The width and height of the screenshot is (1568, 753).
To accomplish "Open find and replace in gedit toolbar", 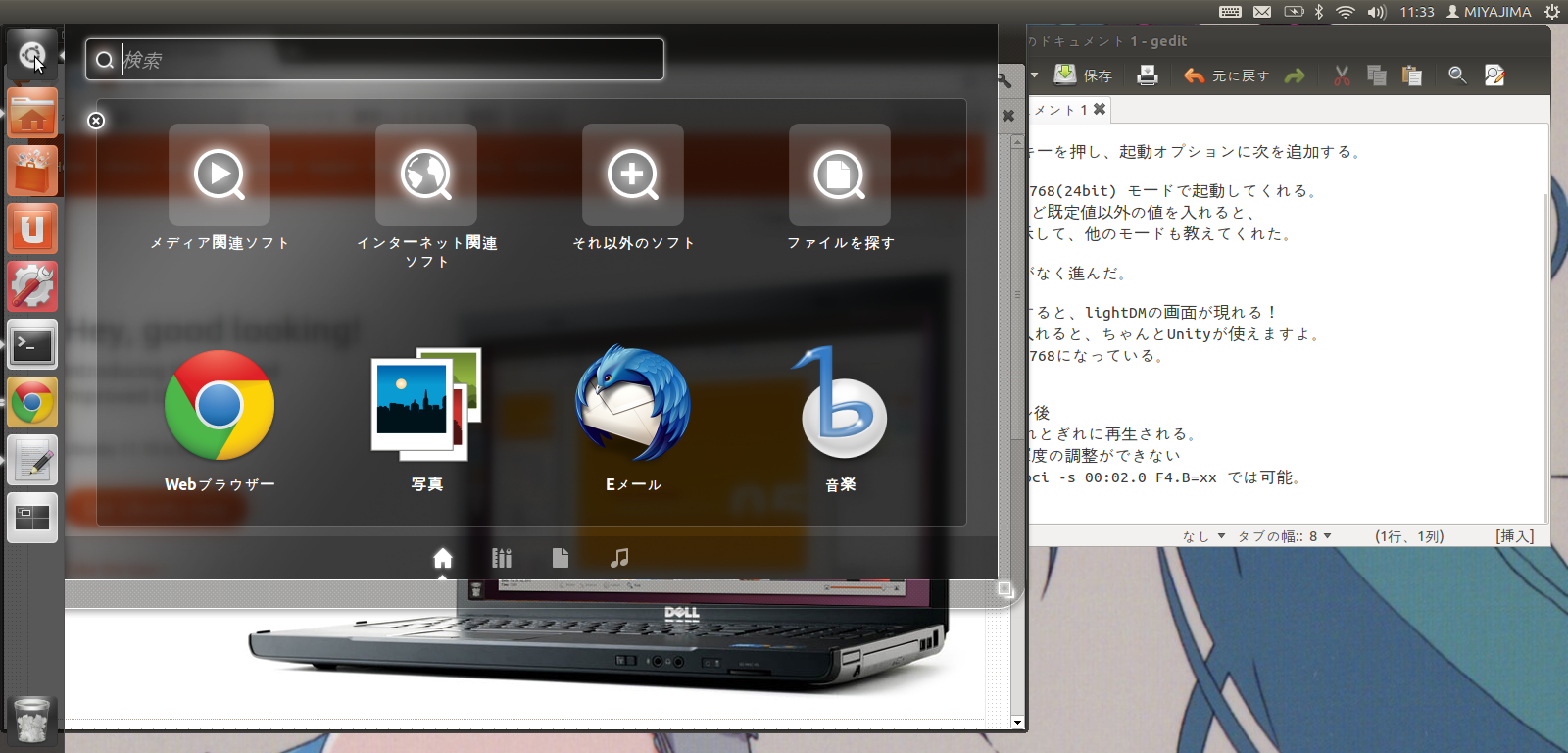I will pos(1494,75).
